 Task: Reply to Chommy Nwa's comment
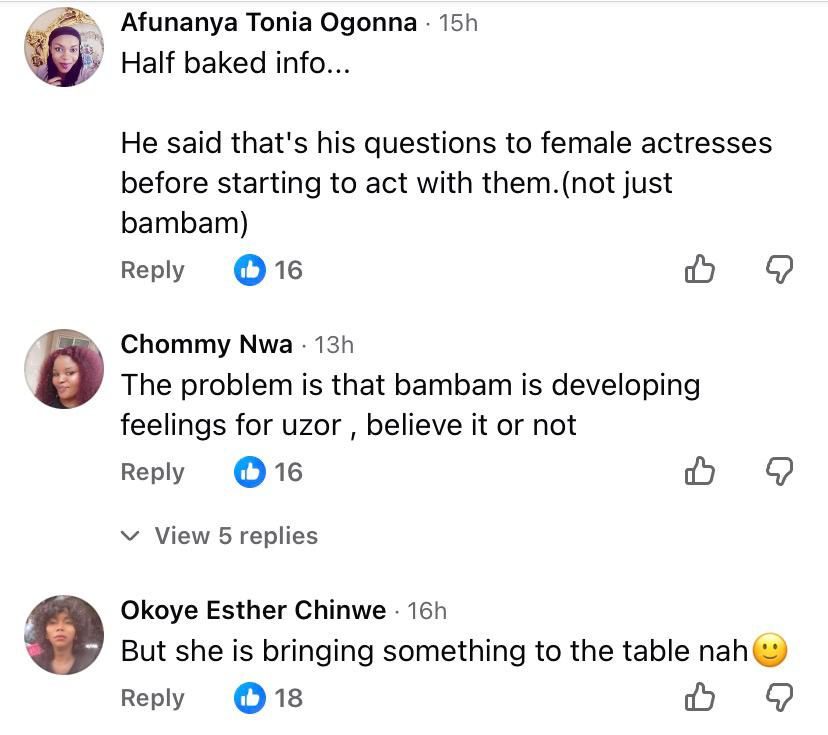click(x=152, y=472)
